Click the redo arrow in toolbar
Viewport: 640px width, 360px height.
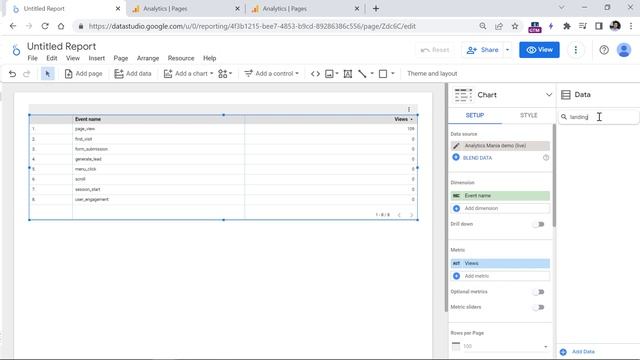[27, 74]
